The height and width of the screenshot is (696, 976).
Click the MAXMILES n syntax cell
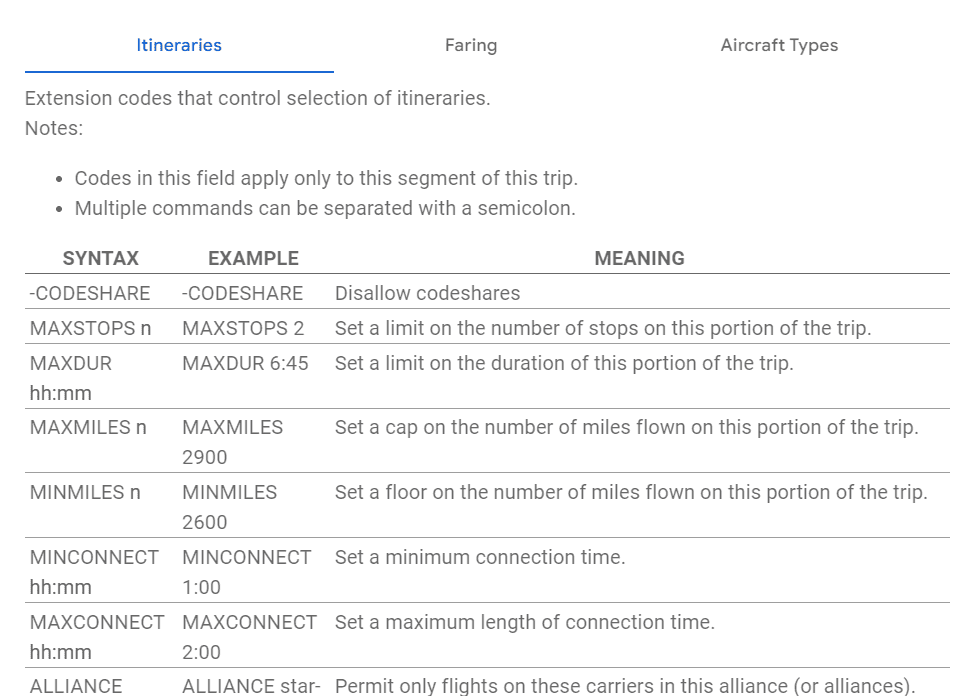[88, 427]
